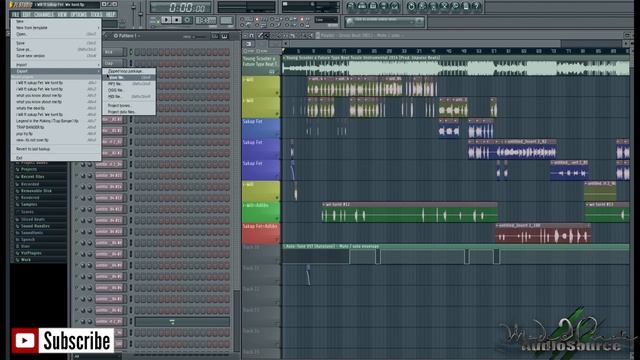Expand the Import submenu

pos(56,65)
